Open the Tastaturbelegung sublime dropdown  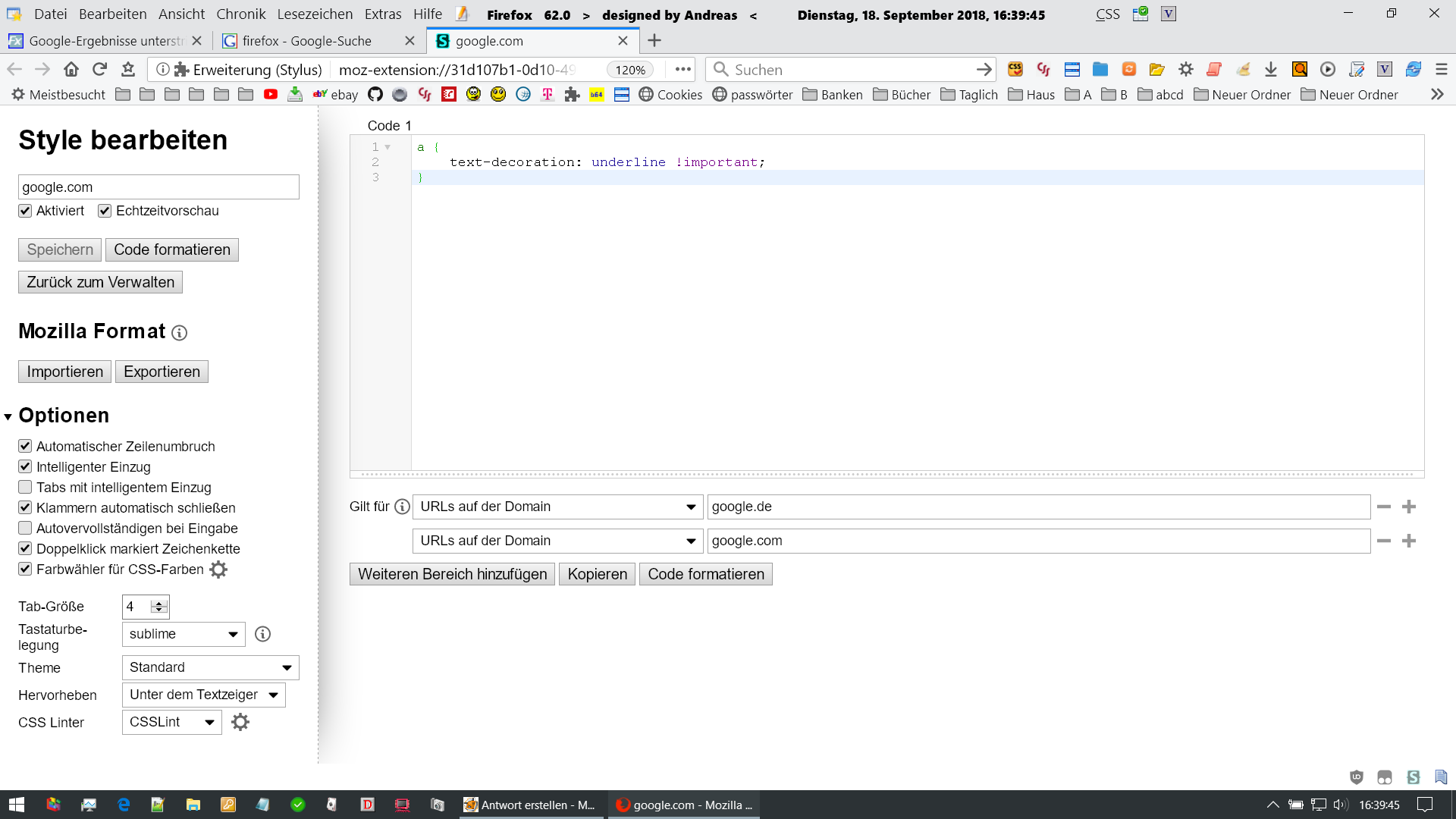(184, 634)
